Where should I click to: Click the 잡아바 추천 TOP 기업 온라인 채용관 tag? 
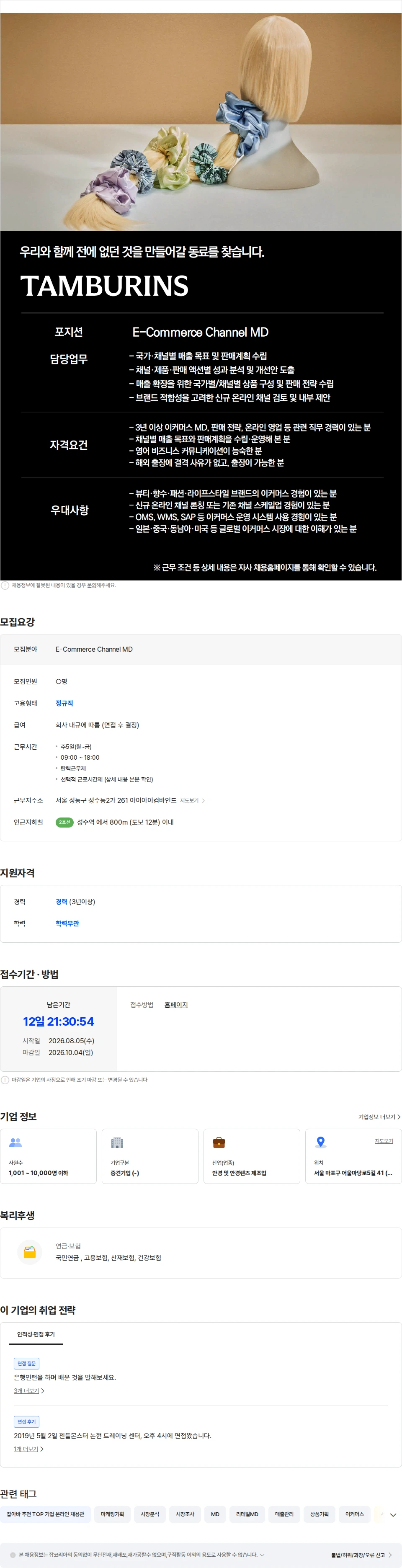(46, 1514)
